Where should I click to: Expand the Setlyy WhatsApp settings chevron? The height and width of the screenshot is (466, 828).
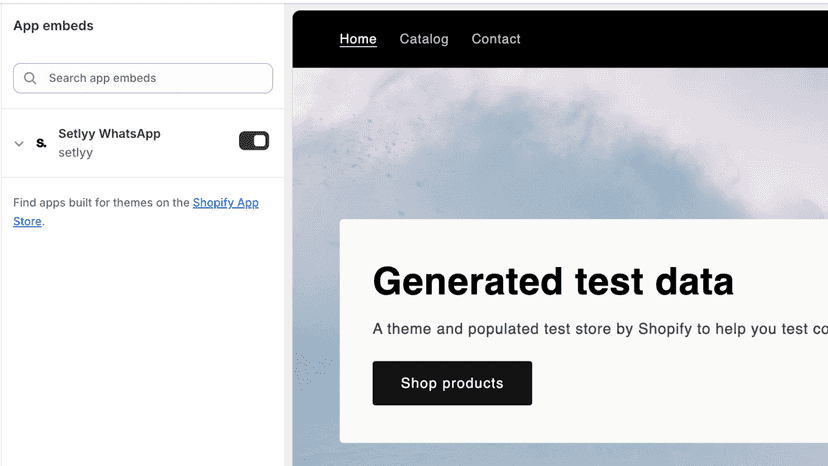pos(19,143)
